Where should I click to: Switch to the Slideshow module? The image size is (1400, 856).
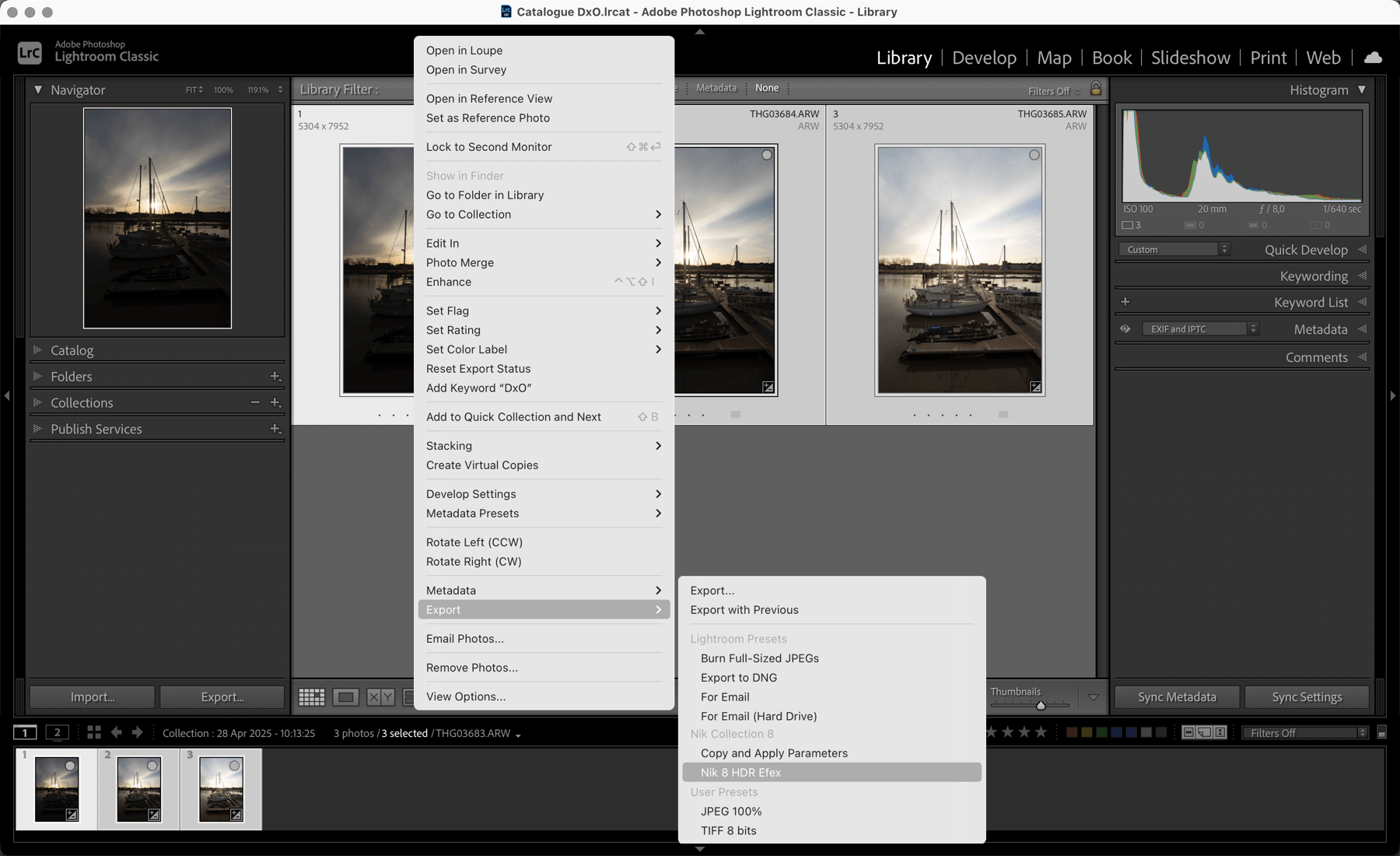[x=1191, y=58]
